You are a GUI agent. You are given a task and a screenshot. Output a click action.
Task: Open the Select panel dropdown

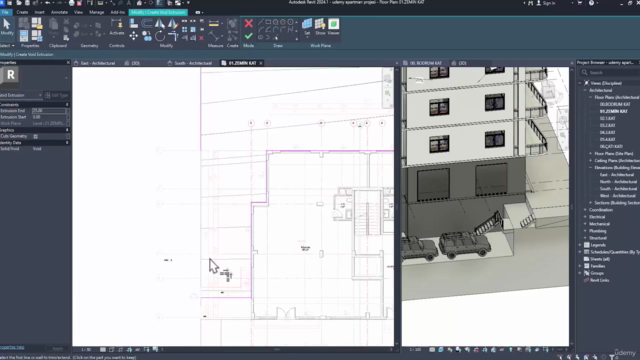point(7,46)
